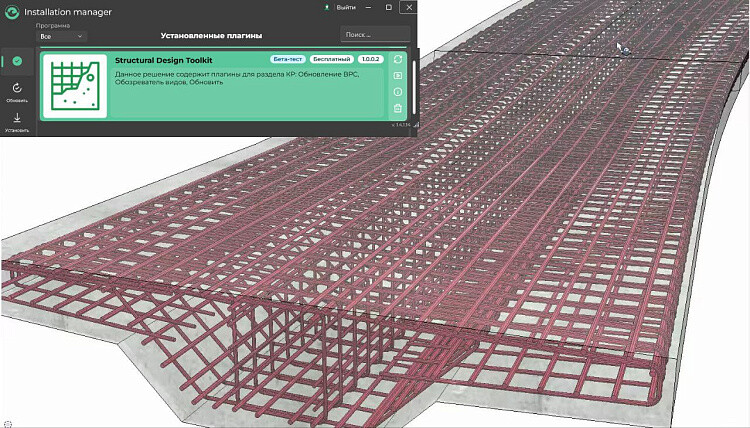
Task: Show plugin info via the info icon
Action: 398,91
